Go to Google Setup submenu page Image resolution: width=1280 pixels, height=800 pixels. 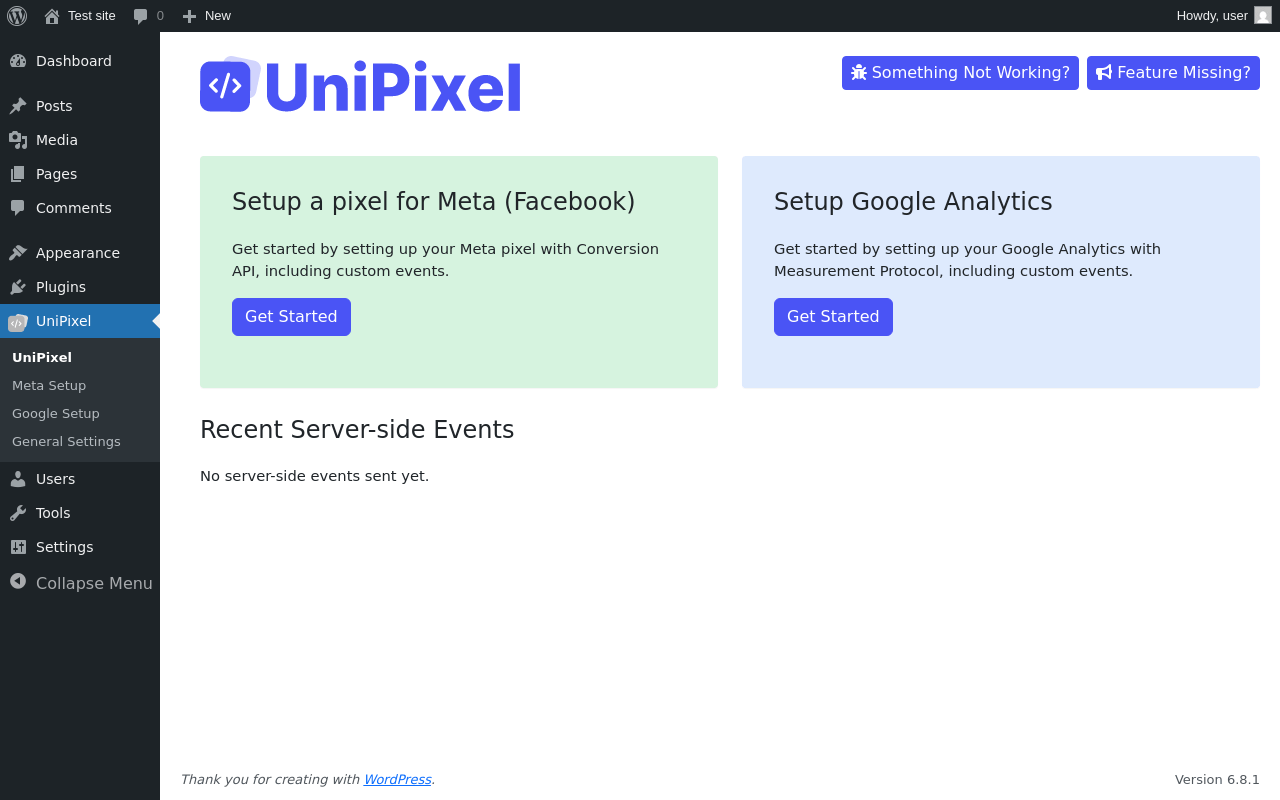click(x=56, y=413)
